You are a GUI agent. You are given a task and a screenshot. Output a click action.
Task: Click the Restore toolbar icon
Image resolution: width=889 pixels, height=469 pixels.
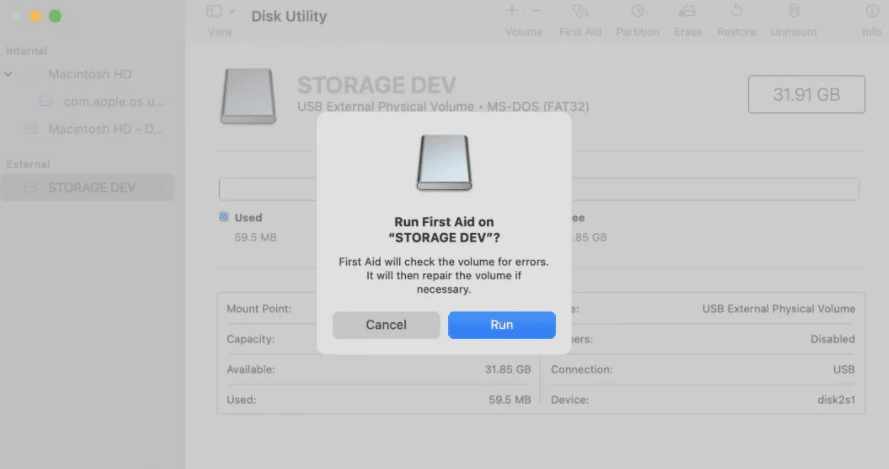pos(736,11)
